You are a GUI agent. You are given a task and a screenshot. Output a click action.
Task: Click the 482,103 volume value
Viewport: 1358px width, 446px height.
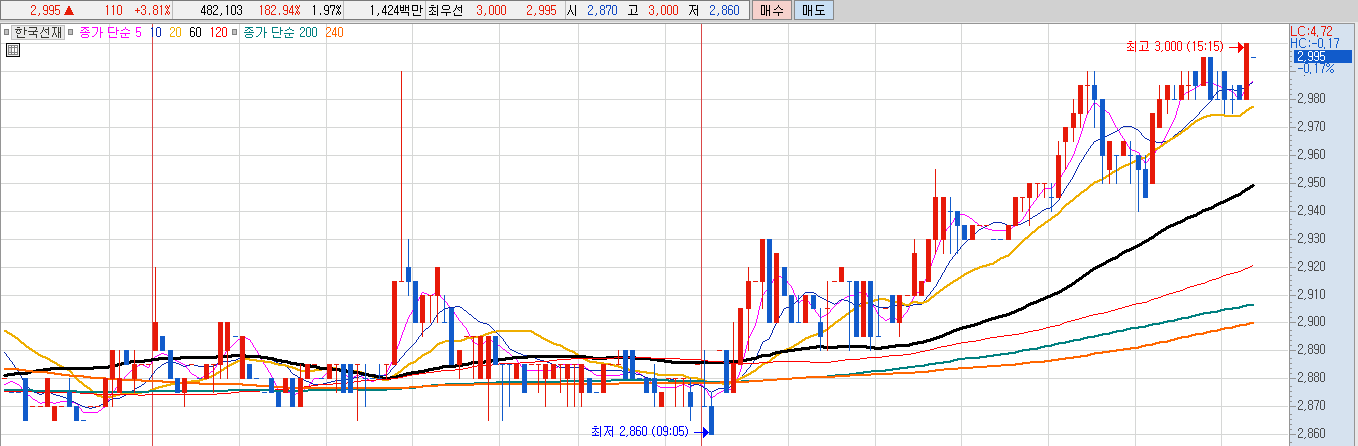[222, 10]
